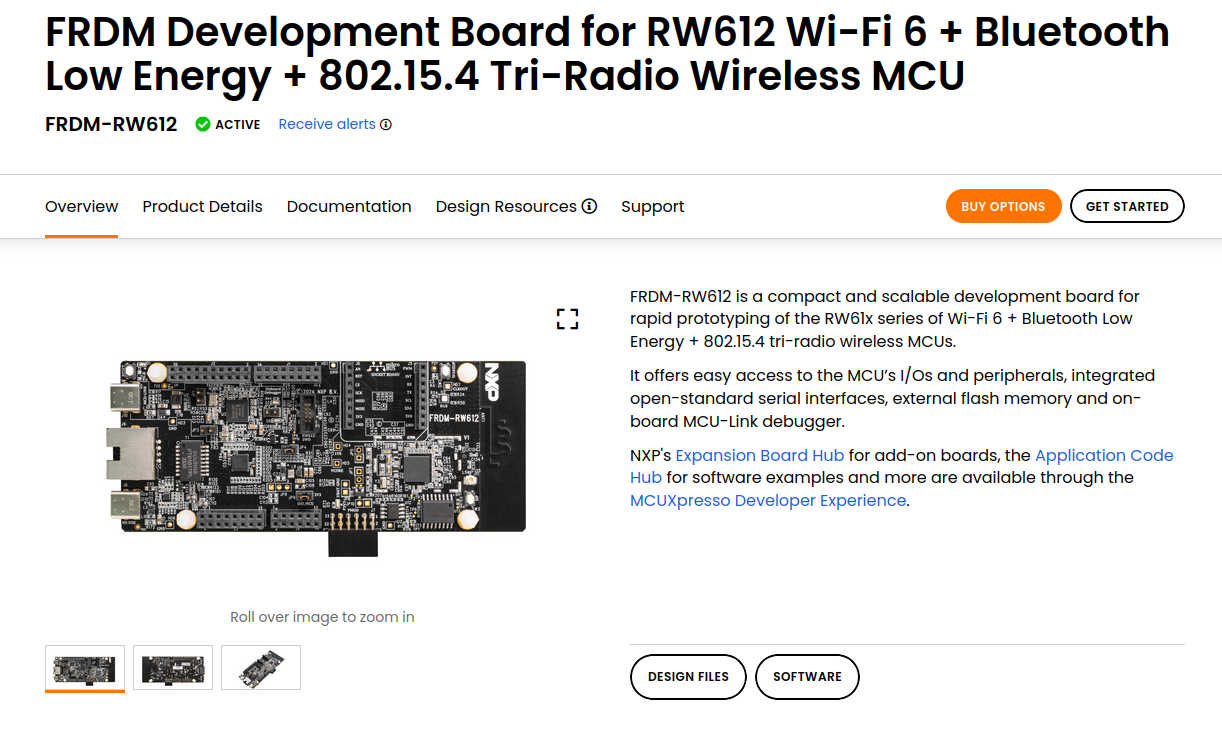Select the first board top-view thumbnail

[85, 667]
